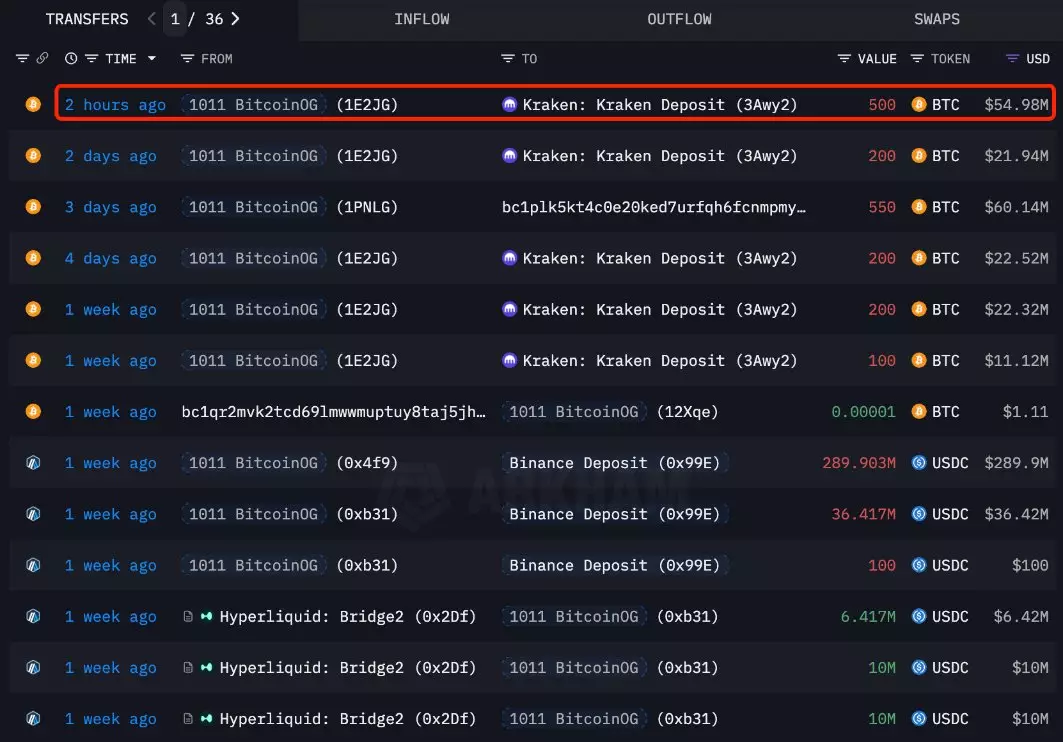Toggle the TOKEN column filter
The width and height of the screenshot is (1063, 742).
point(917,59)
